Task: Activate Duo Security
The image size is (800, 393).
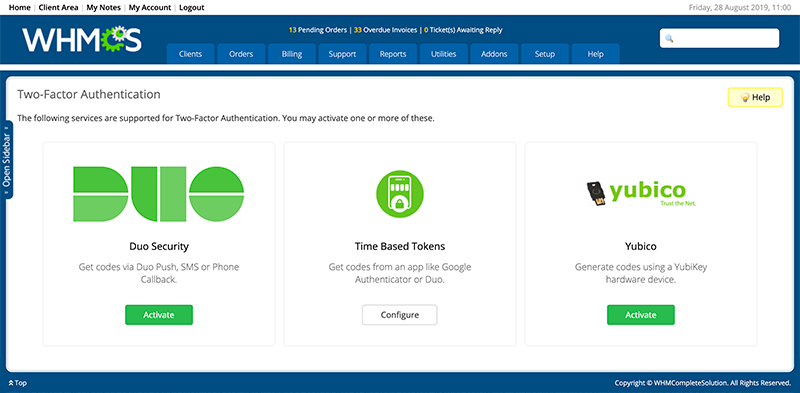Action: pos(159,315)
